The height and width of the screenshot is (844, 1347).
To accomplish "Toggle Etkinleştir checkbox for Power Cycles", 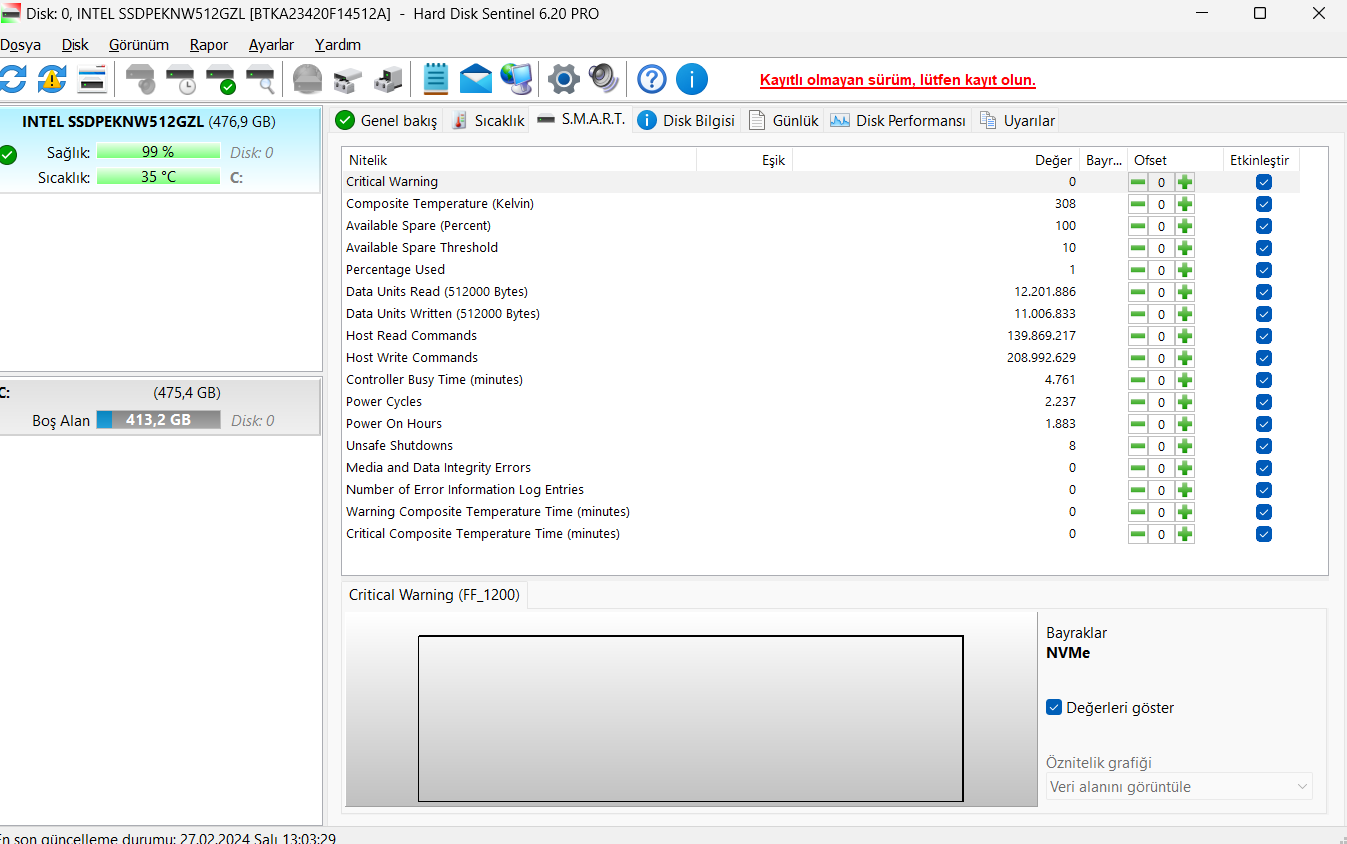I will pos(1264,402).
